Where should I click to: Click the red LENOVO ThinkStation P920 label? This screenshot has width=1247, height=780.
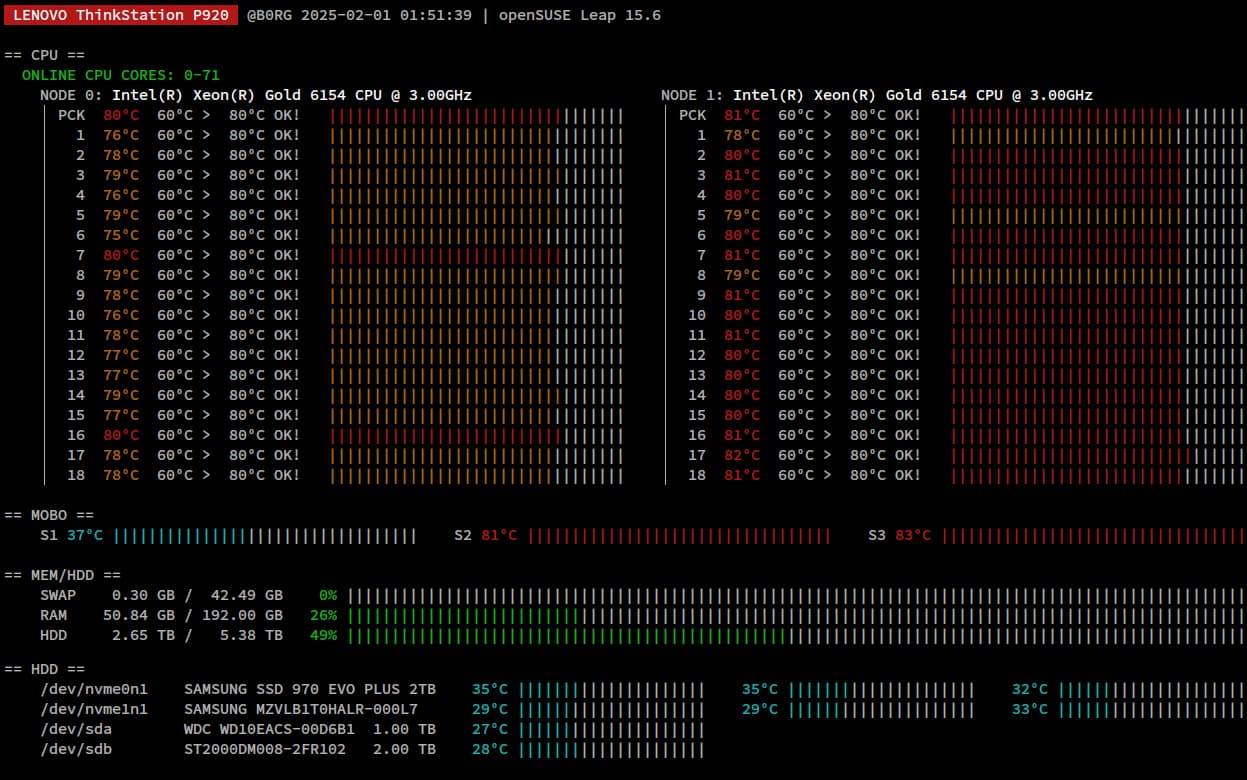[121, 16]
